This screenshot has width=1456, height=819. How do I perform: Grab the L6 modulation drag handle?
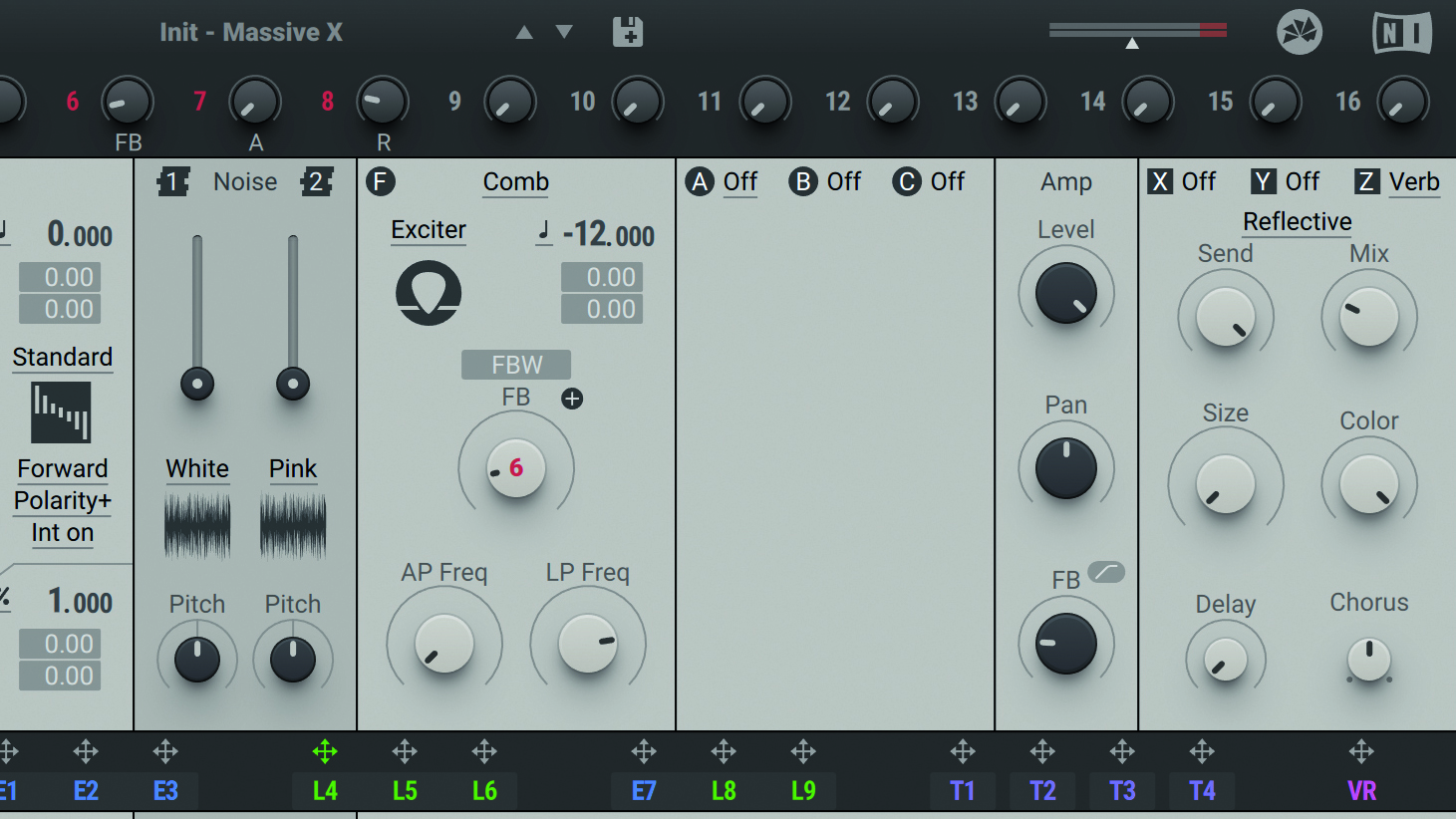(x=484, y=751)
